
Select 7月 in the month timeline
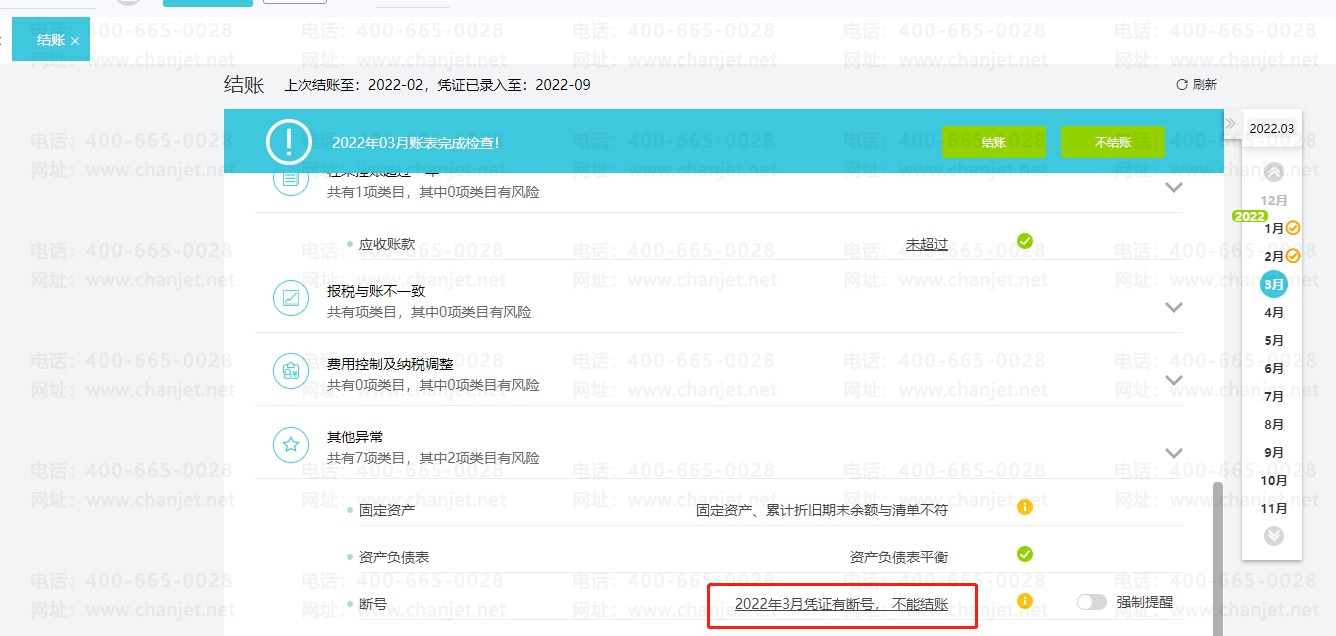pyautogui.click(x=1274, y=396)
